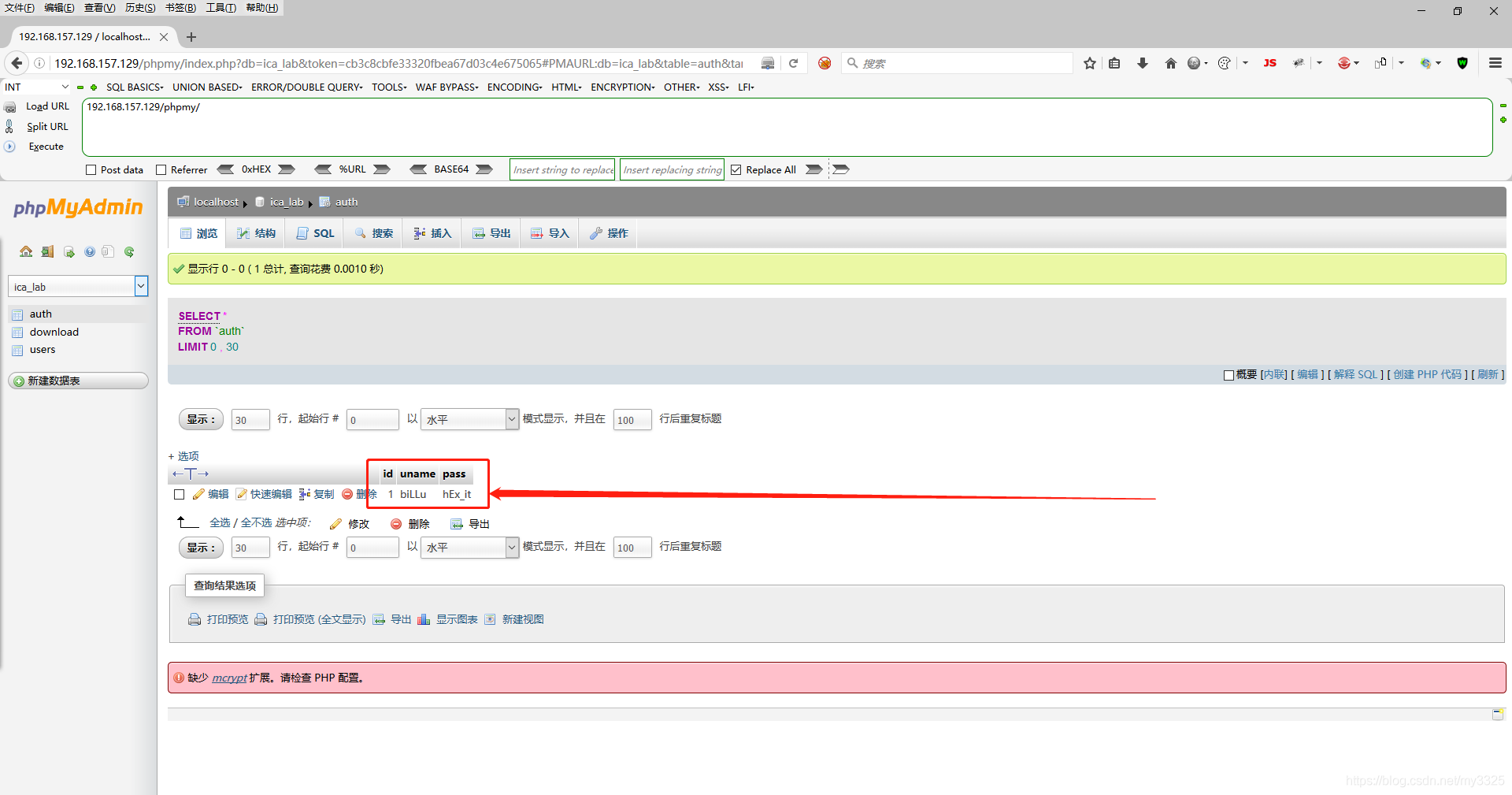1512x795 pixels.
Task: Expand the + 选项 options section
Action: tap(183, 456)
